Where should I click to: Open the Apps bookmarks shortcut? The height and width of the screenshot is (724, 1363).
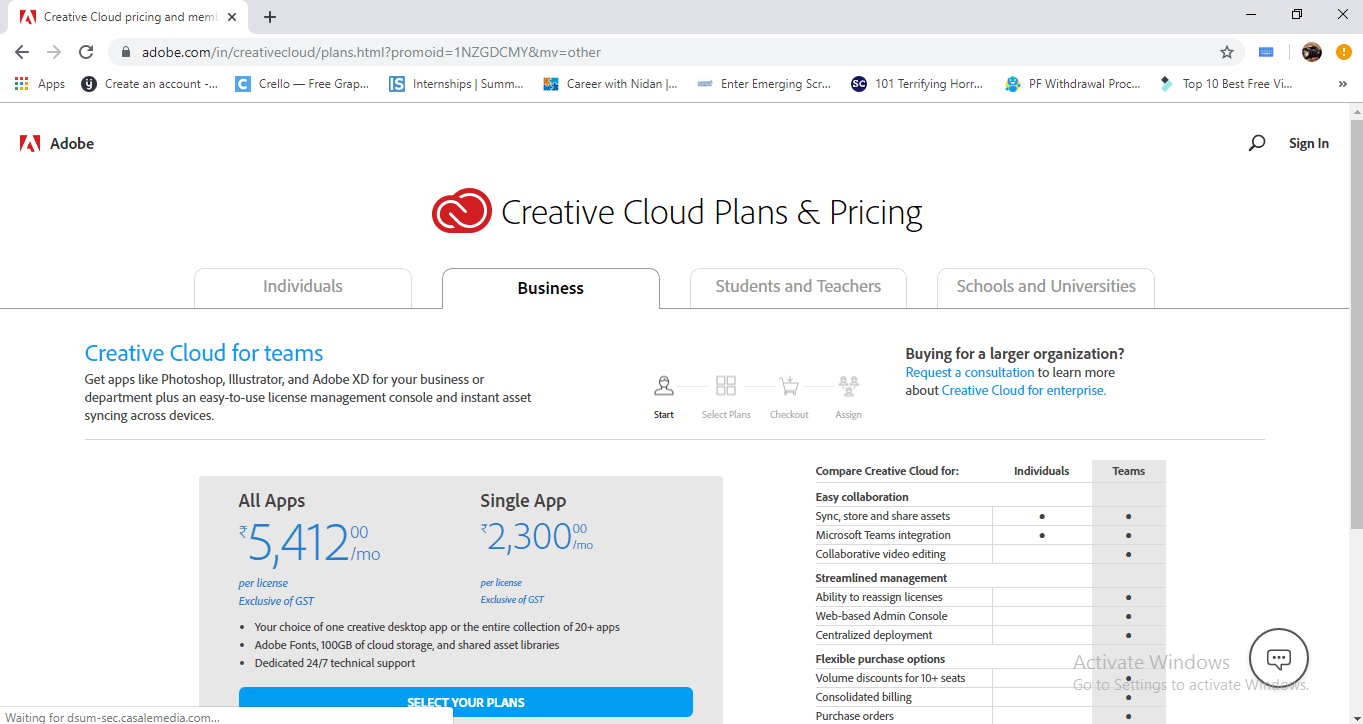(x=40, y=84)
